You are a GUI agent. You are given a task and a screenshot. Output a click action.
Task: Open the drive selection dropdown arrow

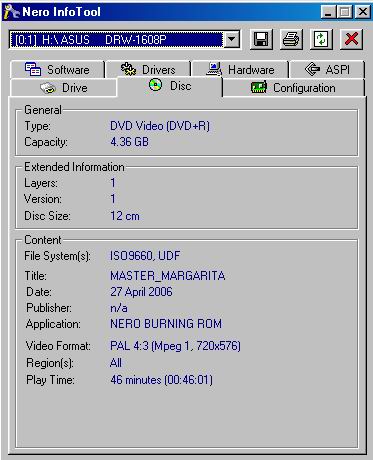tap(231, 40)
